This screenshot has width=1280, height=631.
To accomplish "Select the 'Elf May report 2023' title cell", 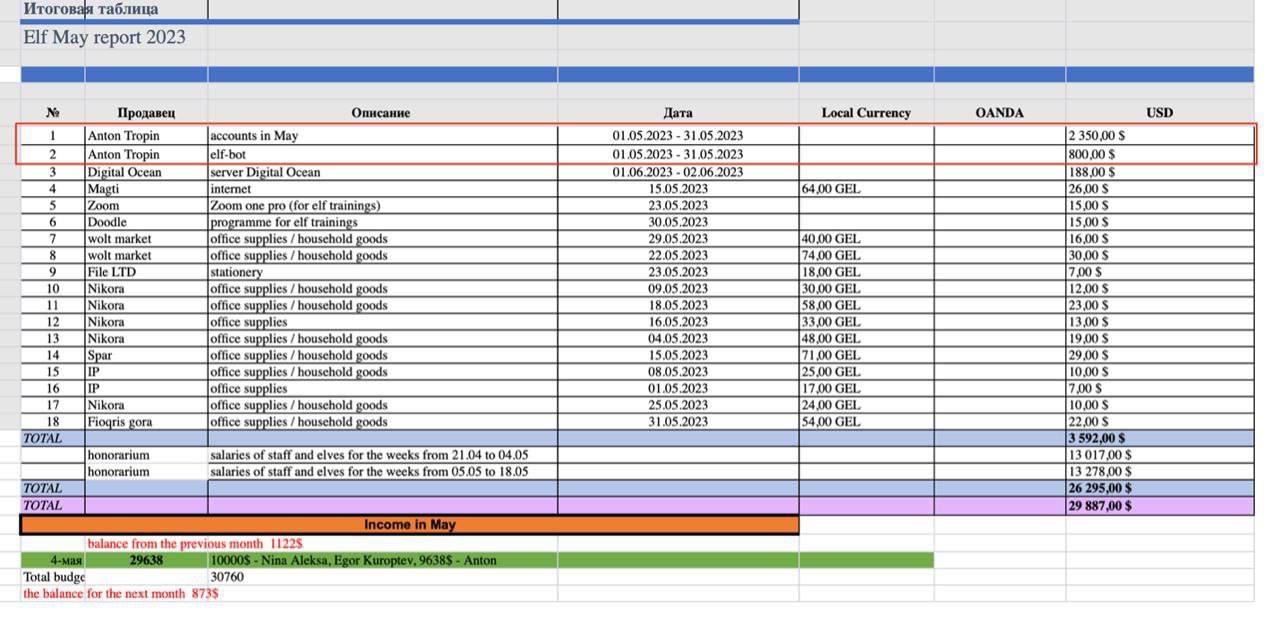I will [104, 38].
